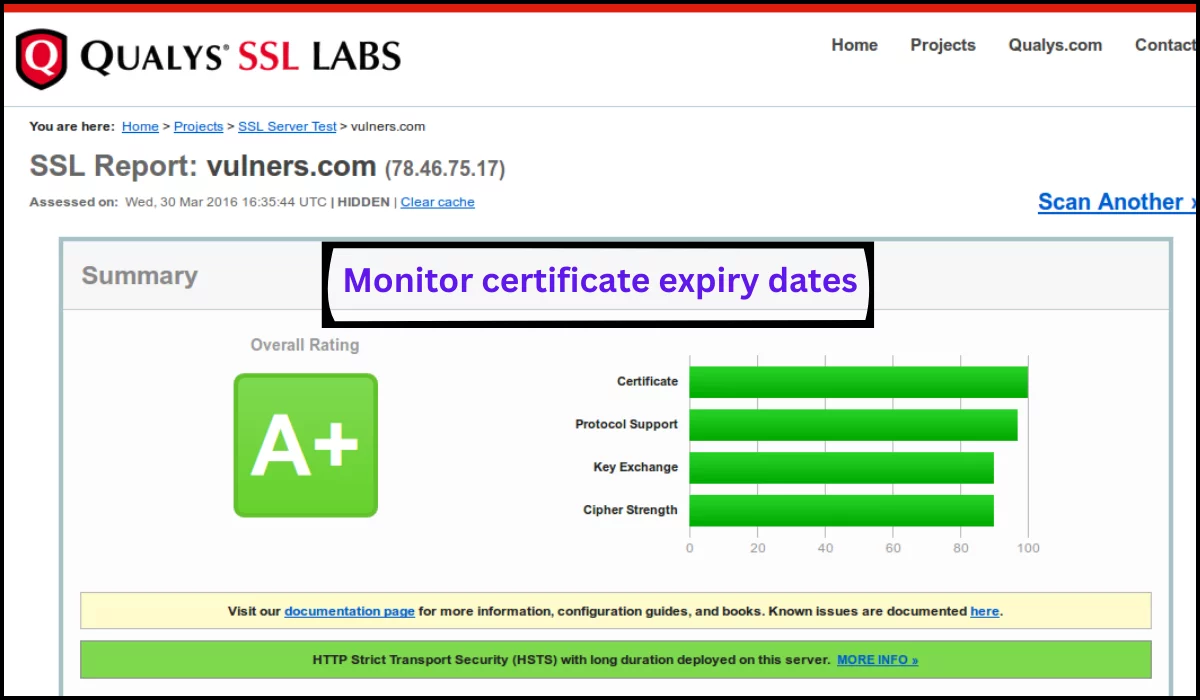The image size is (1200, 700).
Task: Follow the Projects breadcrumb link
Action: point(198,126)
